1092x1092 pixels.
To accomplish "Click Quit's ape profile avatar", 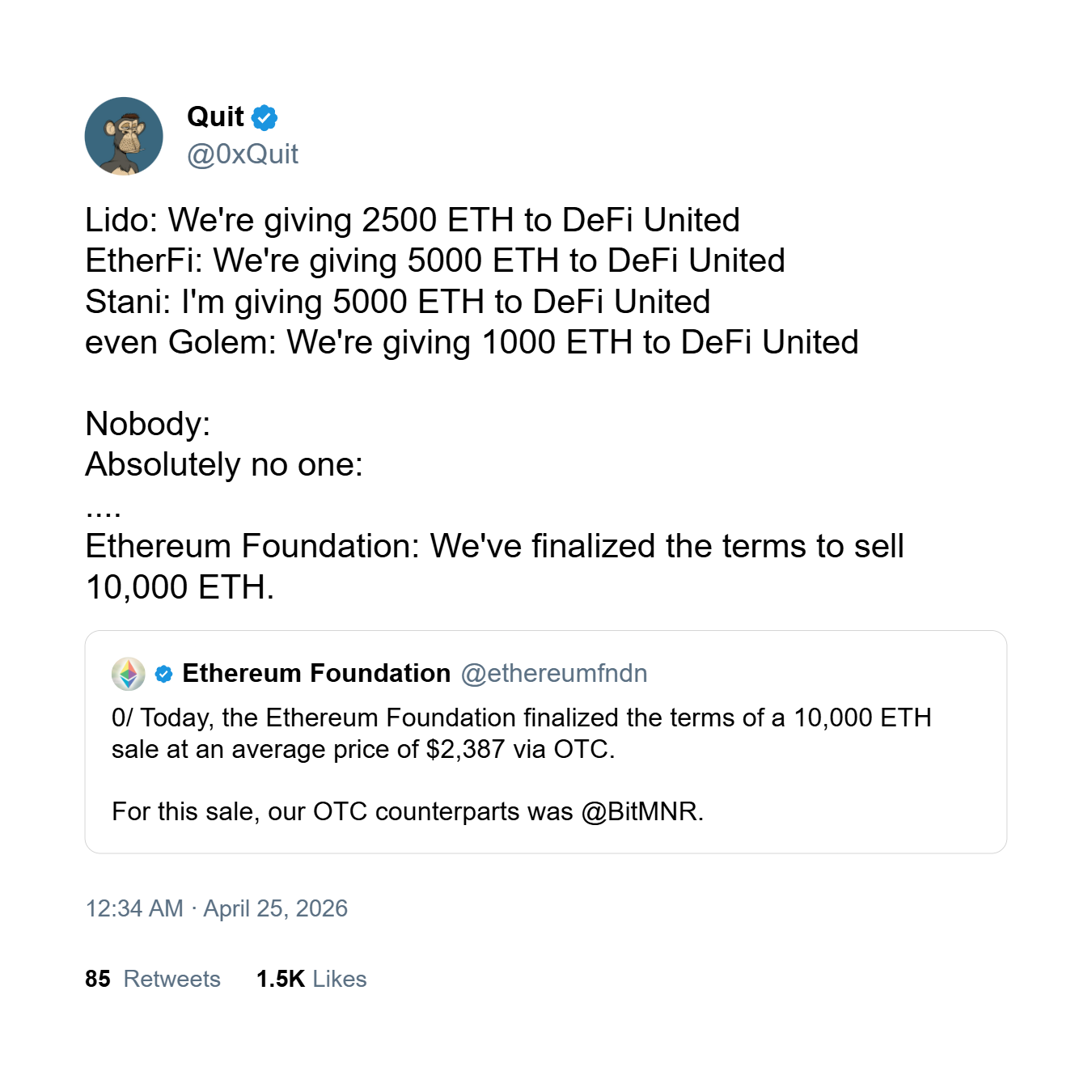I will 124,136.
